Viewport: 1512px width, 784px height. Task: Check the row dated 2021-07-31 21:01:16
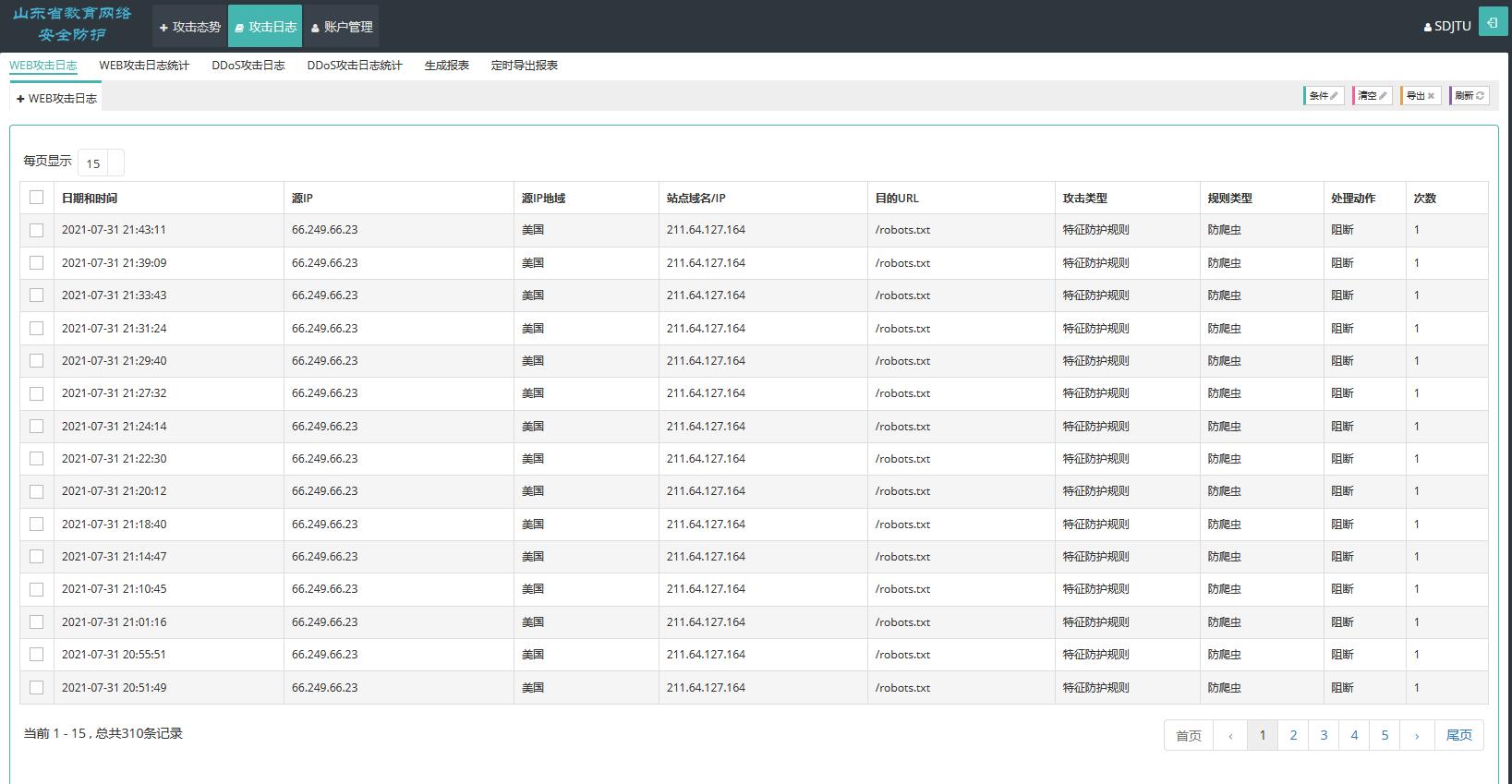click(37, 622)
